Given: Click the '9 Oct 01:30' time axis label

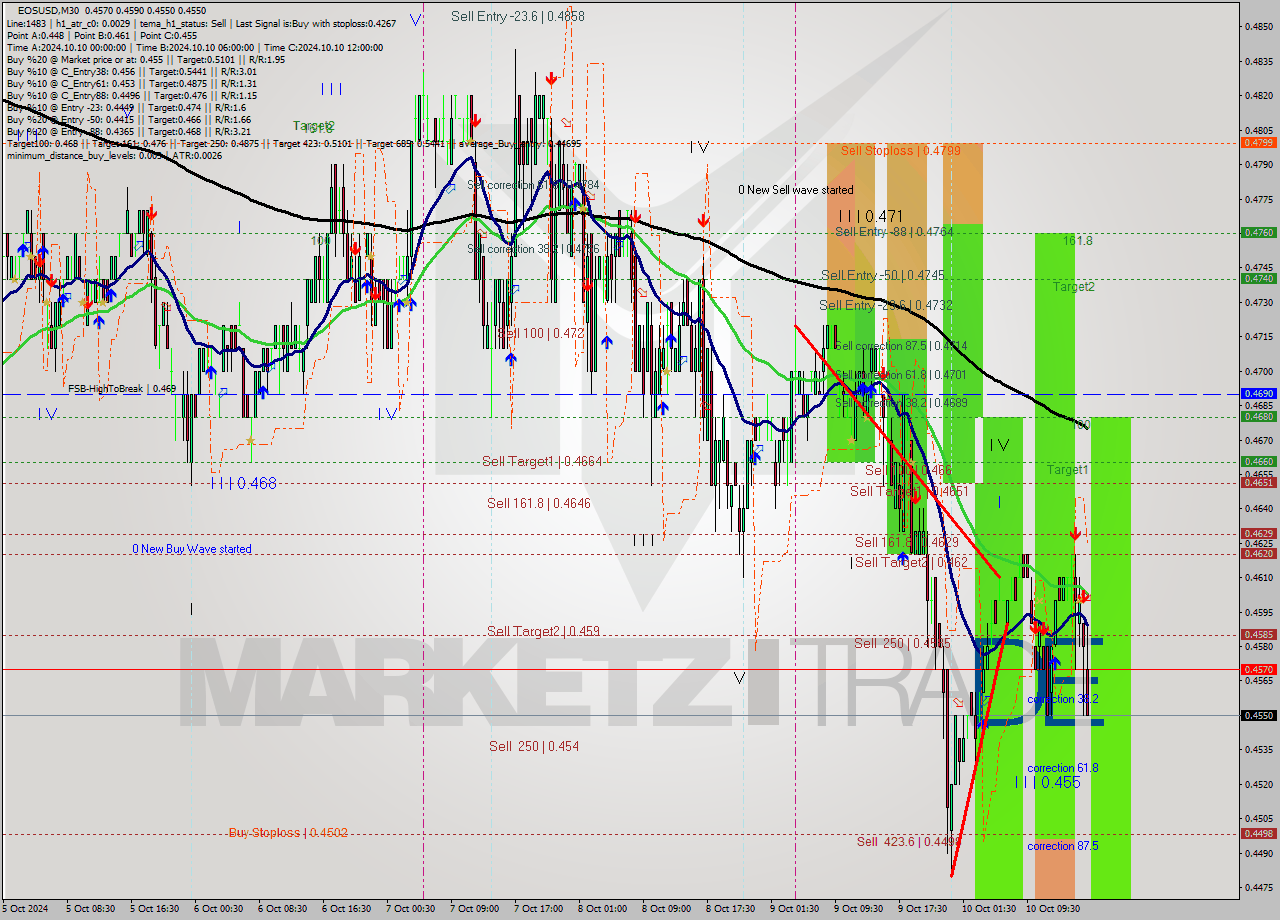Looking at the screenshot, I should [794, 909].
